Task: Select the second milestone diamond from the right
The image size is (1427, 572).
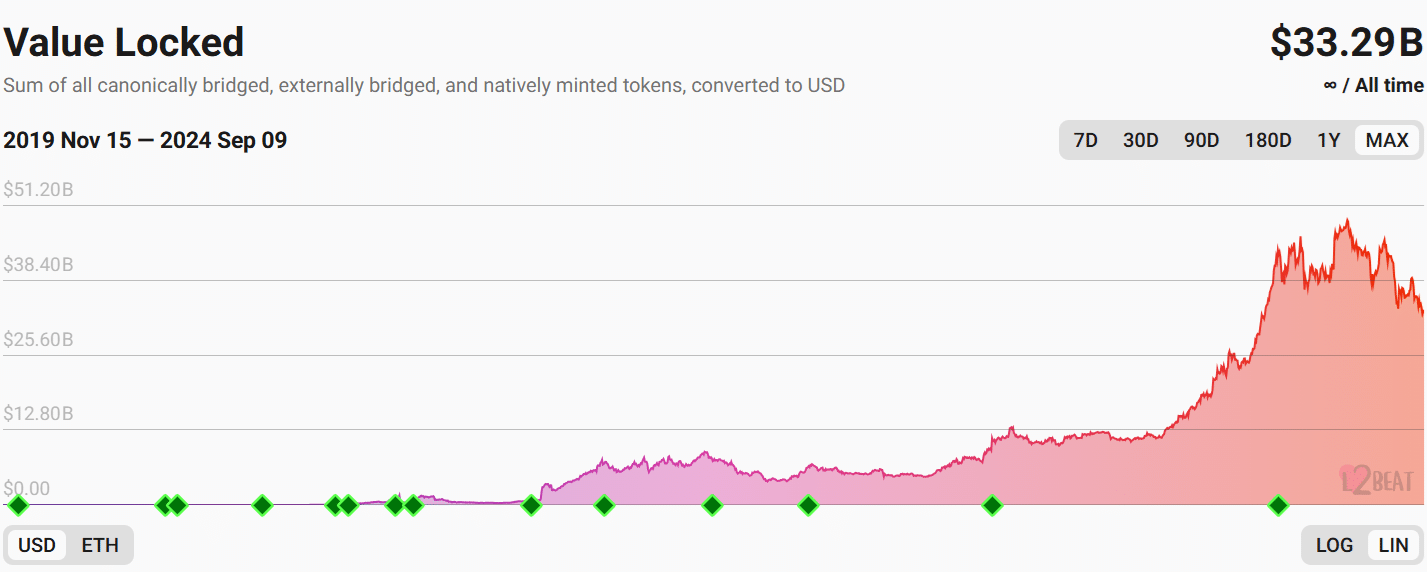Action: click(992, 505)
